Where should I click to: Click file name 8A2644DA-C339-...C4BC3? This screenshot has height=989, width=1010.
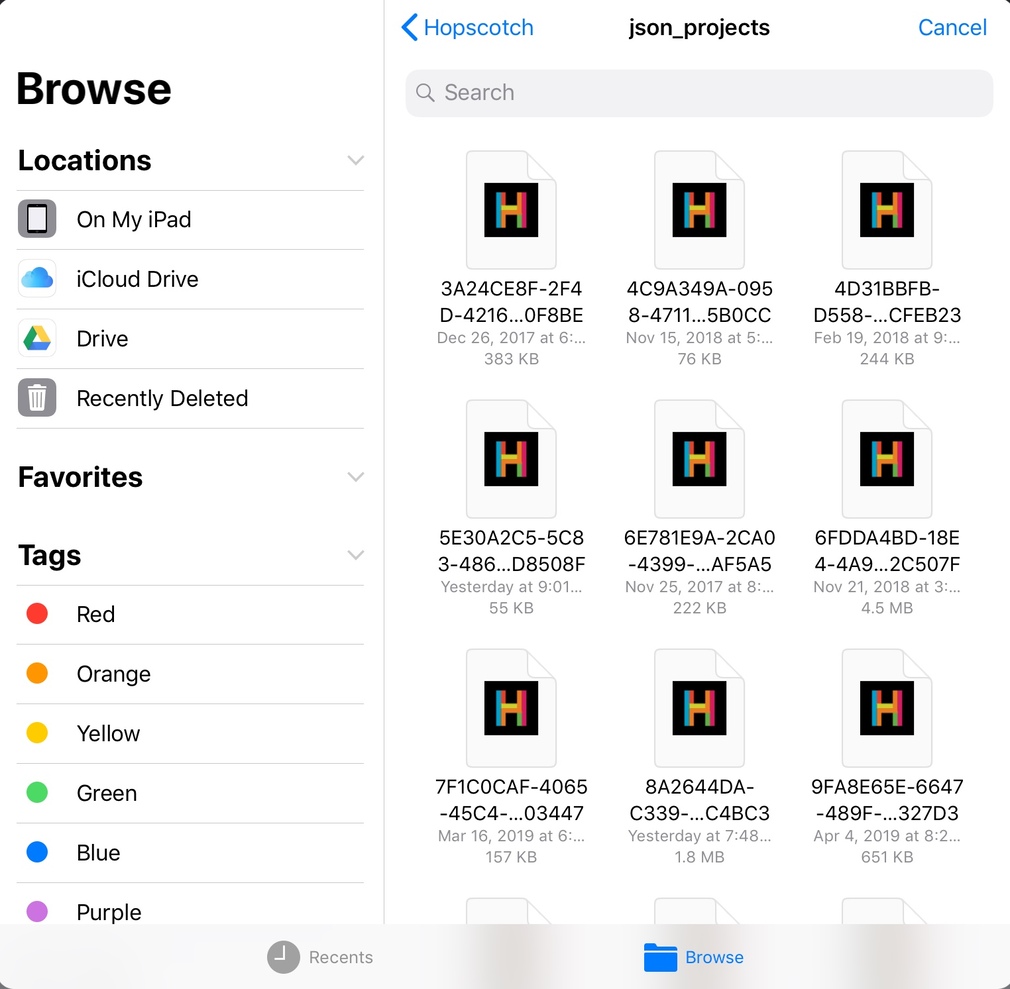(x=699, y=800)
